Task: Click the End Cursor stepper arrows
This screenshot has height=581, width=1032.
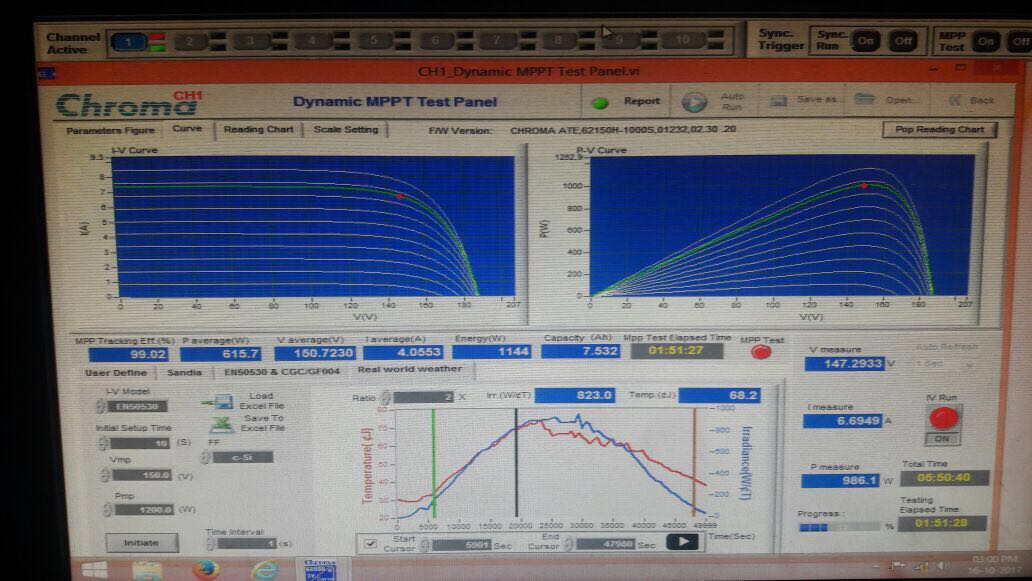Action: [x=569, y=544]
